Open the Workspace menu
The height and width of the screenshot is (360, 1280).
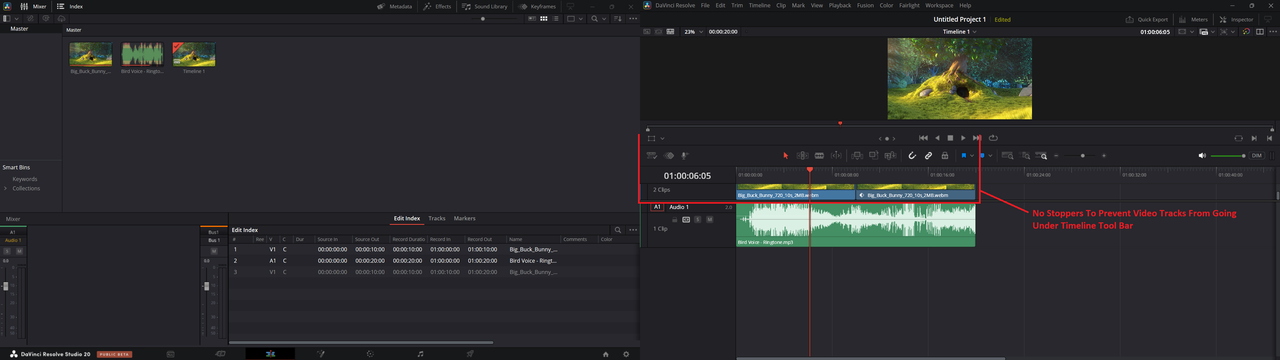939,5
